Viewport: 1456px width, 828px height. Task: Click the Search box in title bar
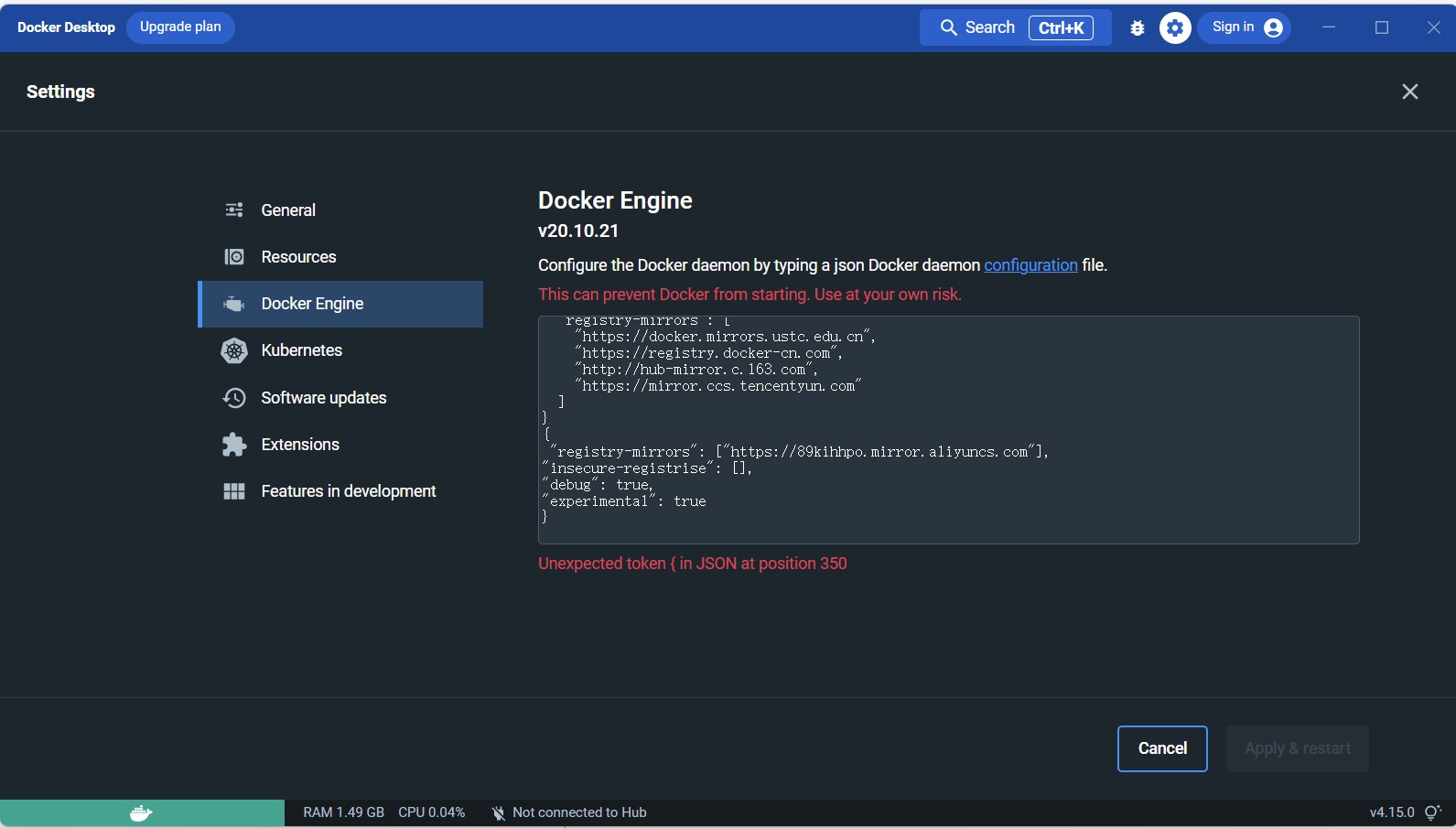point(1015,28)
